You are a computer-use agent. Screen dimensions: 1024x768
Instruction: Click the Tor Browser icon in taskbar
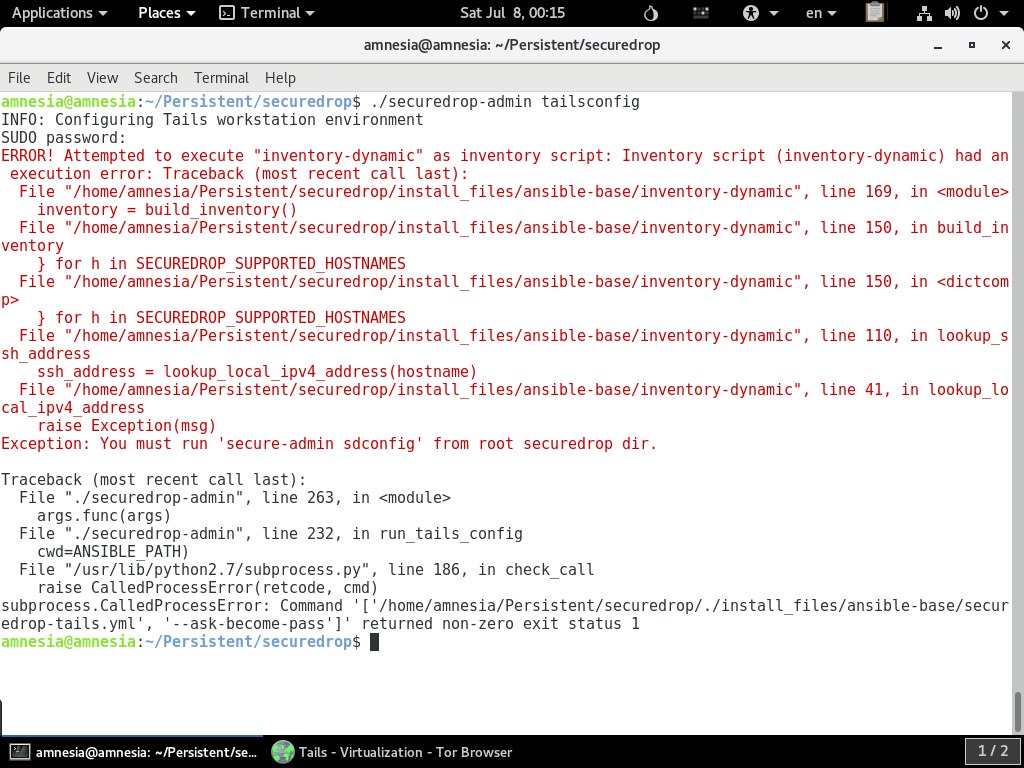point(283,752)
